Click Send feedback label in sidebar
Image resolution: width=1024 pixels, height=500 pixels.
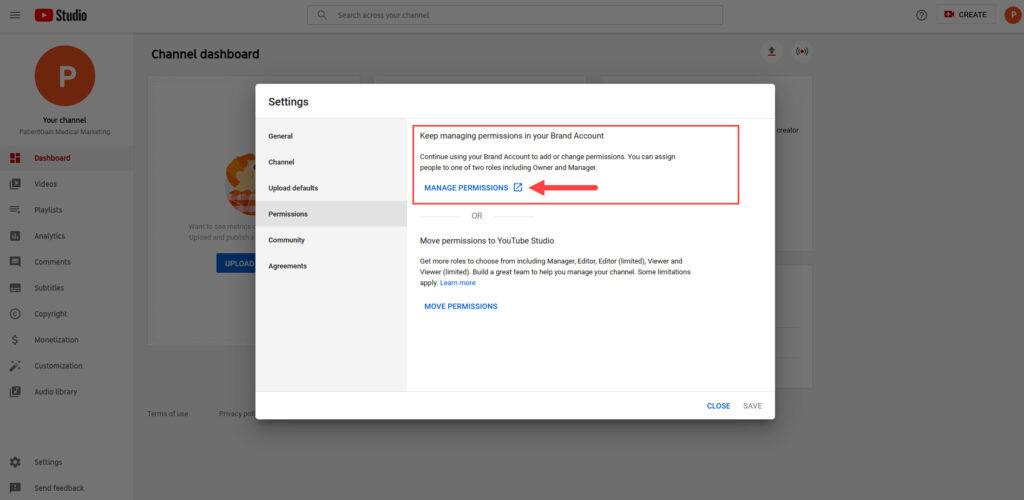click(59, 488)
